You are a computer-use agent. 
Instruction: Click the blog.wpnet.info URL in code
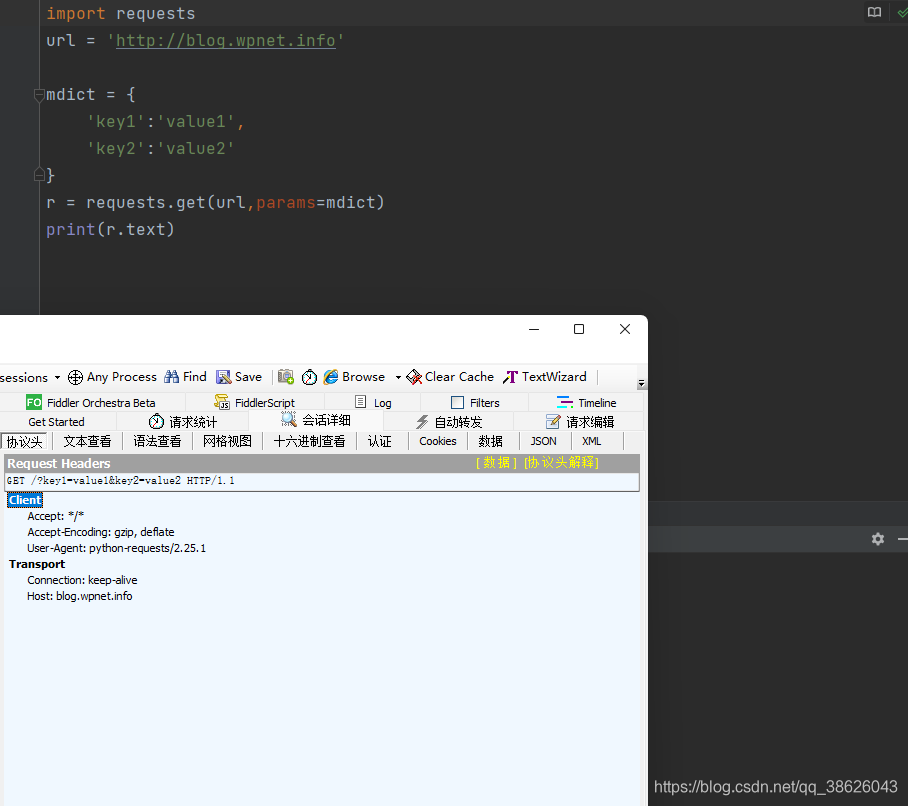coord(226,41)
